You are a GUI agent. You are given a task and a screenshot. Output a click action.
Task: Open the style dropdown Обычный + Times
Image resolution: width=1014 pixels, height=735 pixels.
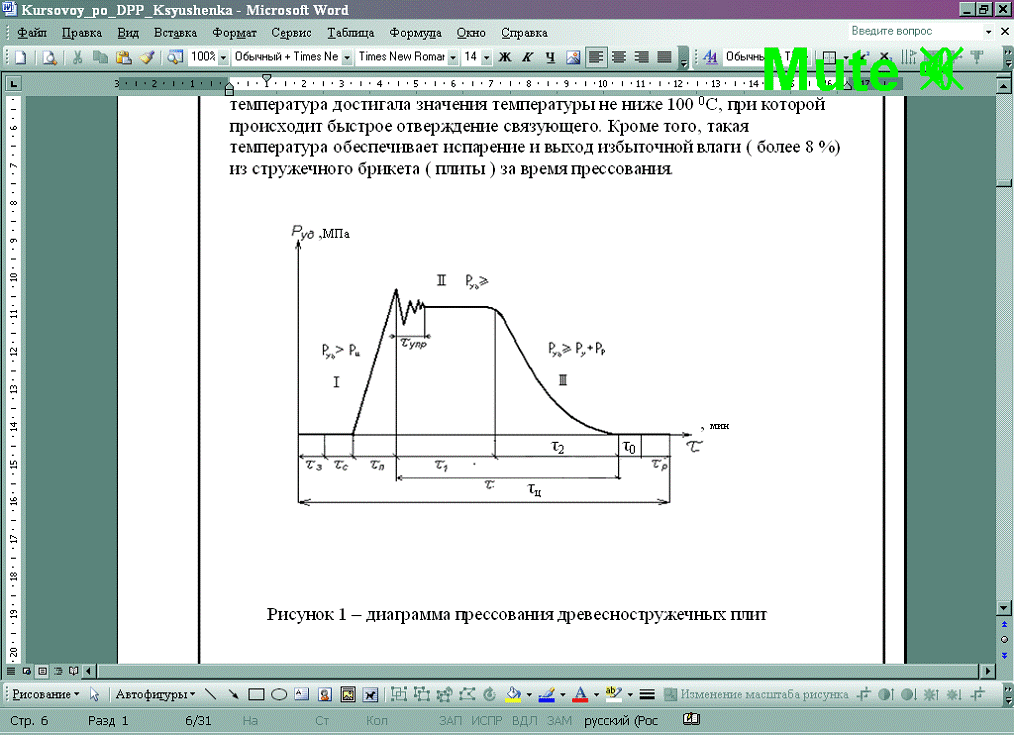pyautogui.click(x=347, y=58)
